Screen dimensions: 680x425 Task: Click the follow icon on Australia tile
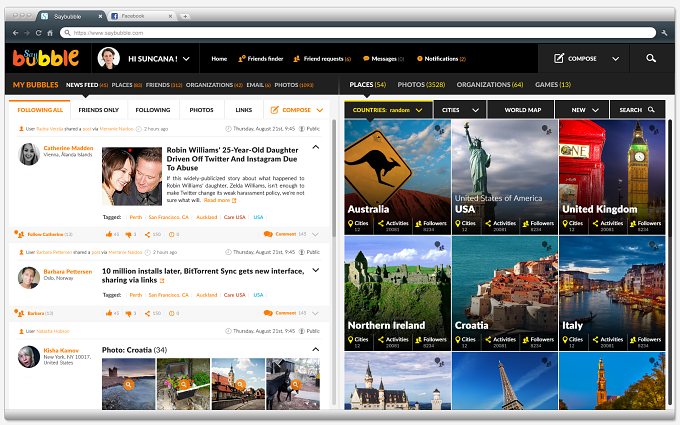tap(439, 130)
